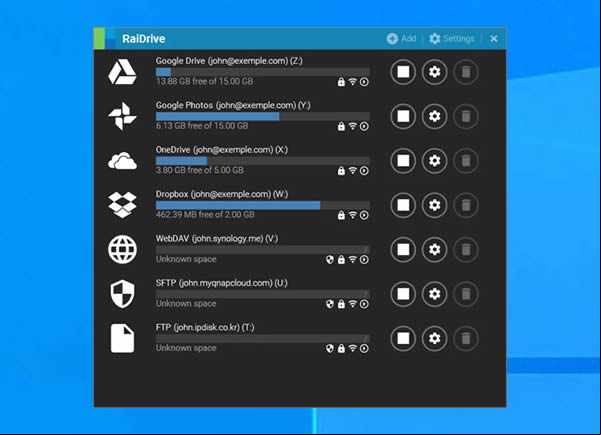Click the reconnect circle icon in OneDrive row

coord(364,171)
